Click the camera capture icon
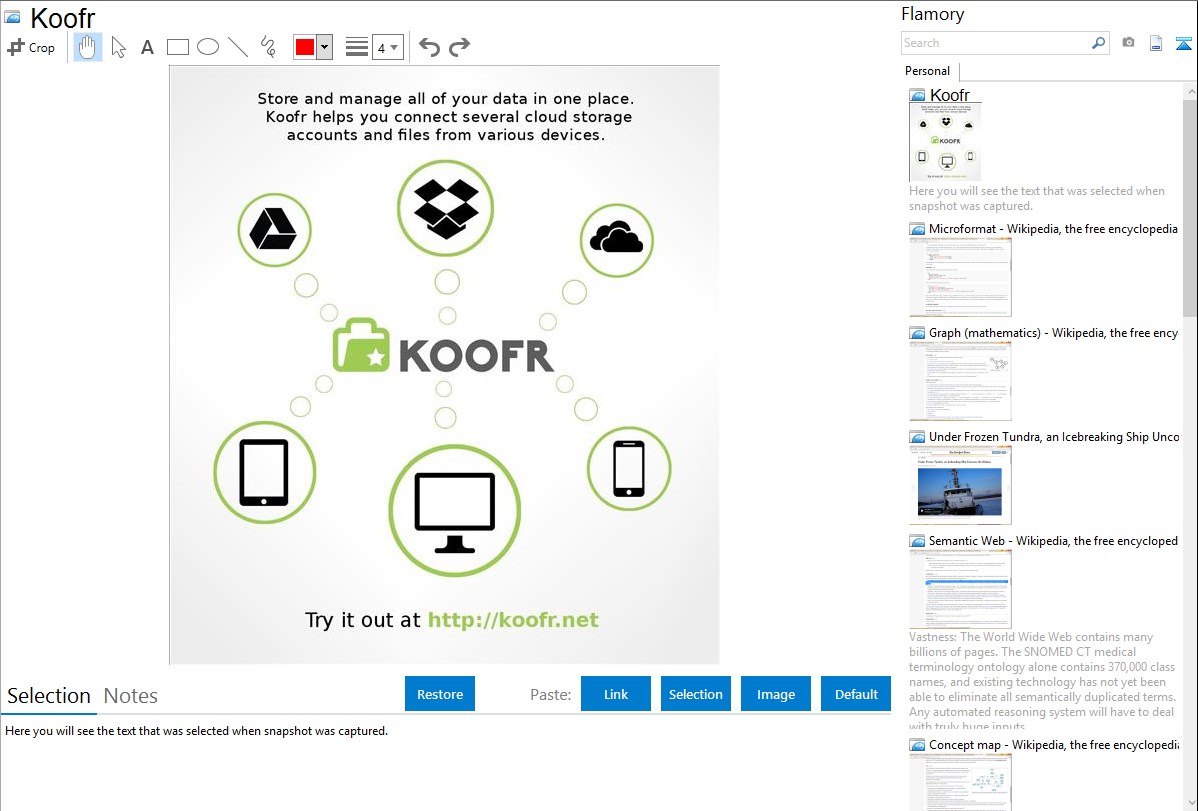This screenshot has width=1198, height=811. tap(1128, 43)
